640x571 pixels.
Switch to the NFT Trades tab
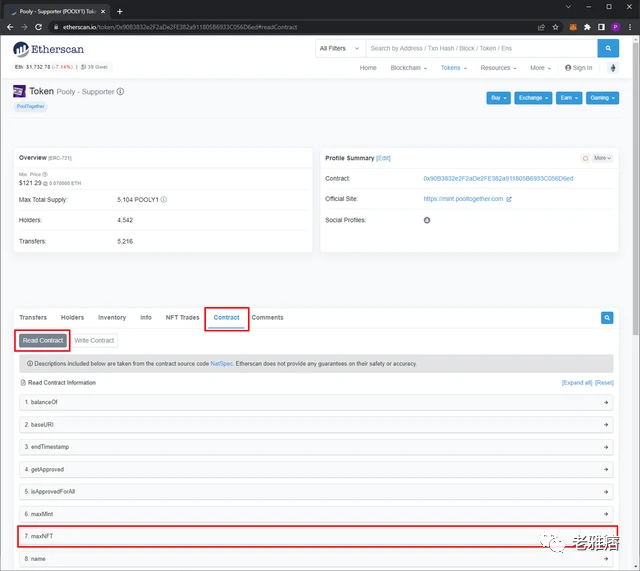click(182, 317)
